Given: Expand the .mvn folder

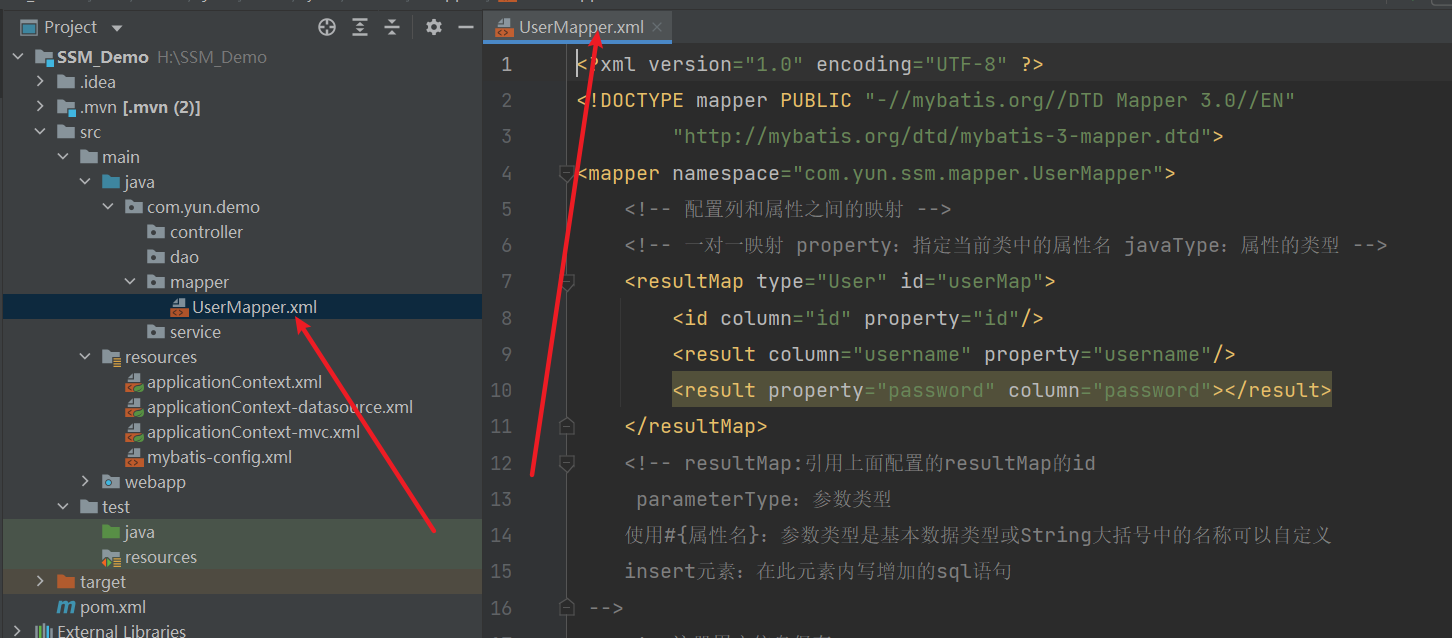Looking at the screenshot, I should pyautogui.click(x=41, y=107).
